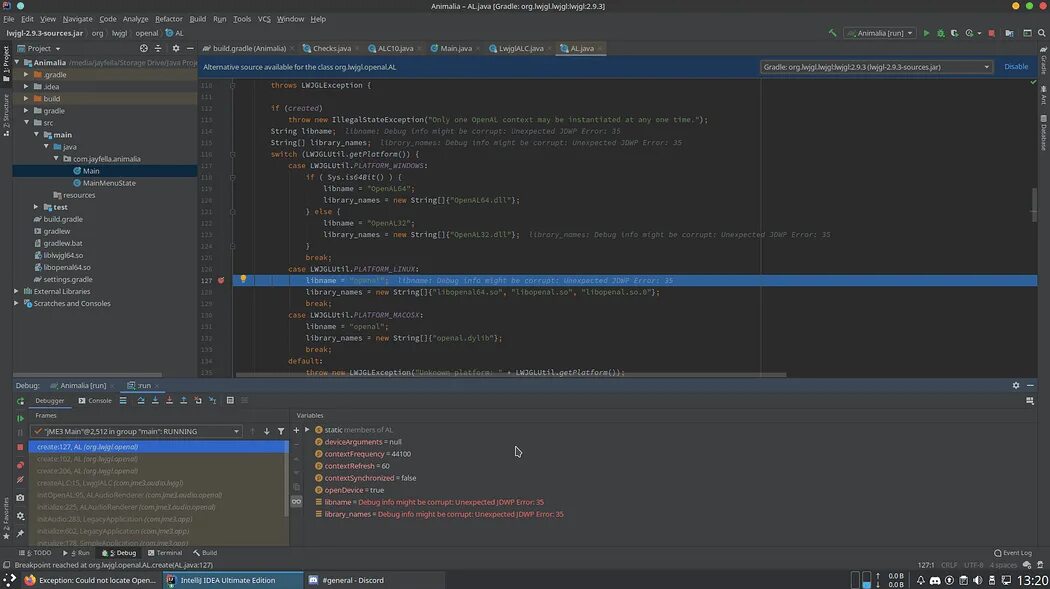Resume program in debugger sidebar
This screenshot has width=1050, height=589.
click(x=20, y=418)
